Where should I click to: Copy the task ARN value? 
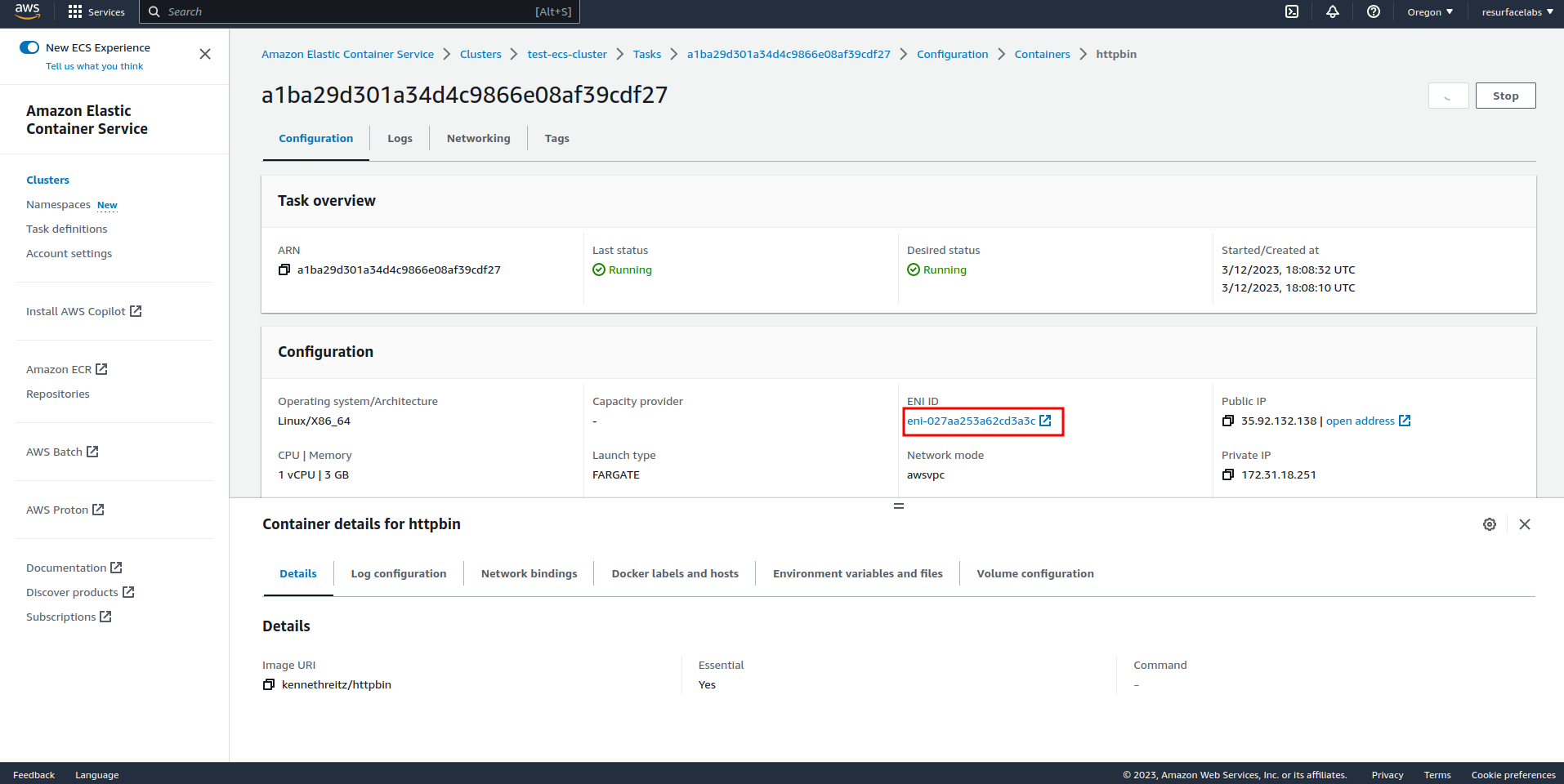[284, 269]
